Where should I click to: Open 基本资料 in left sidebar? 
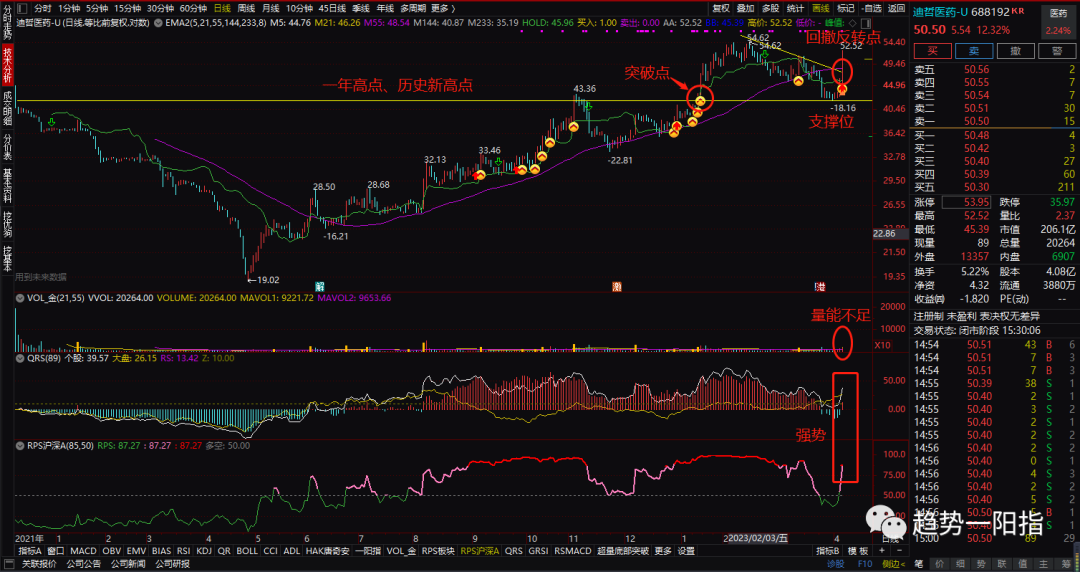coord(8,185)
